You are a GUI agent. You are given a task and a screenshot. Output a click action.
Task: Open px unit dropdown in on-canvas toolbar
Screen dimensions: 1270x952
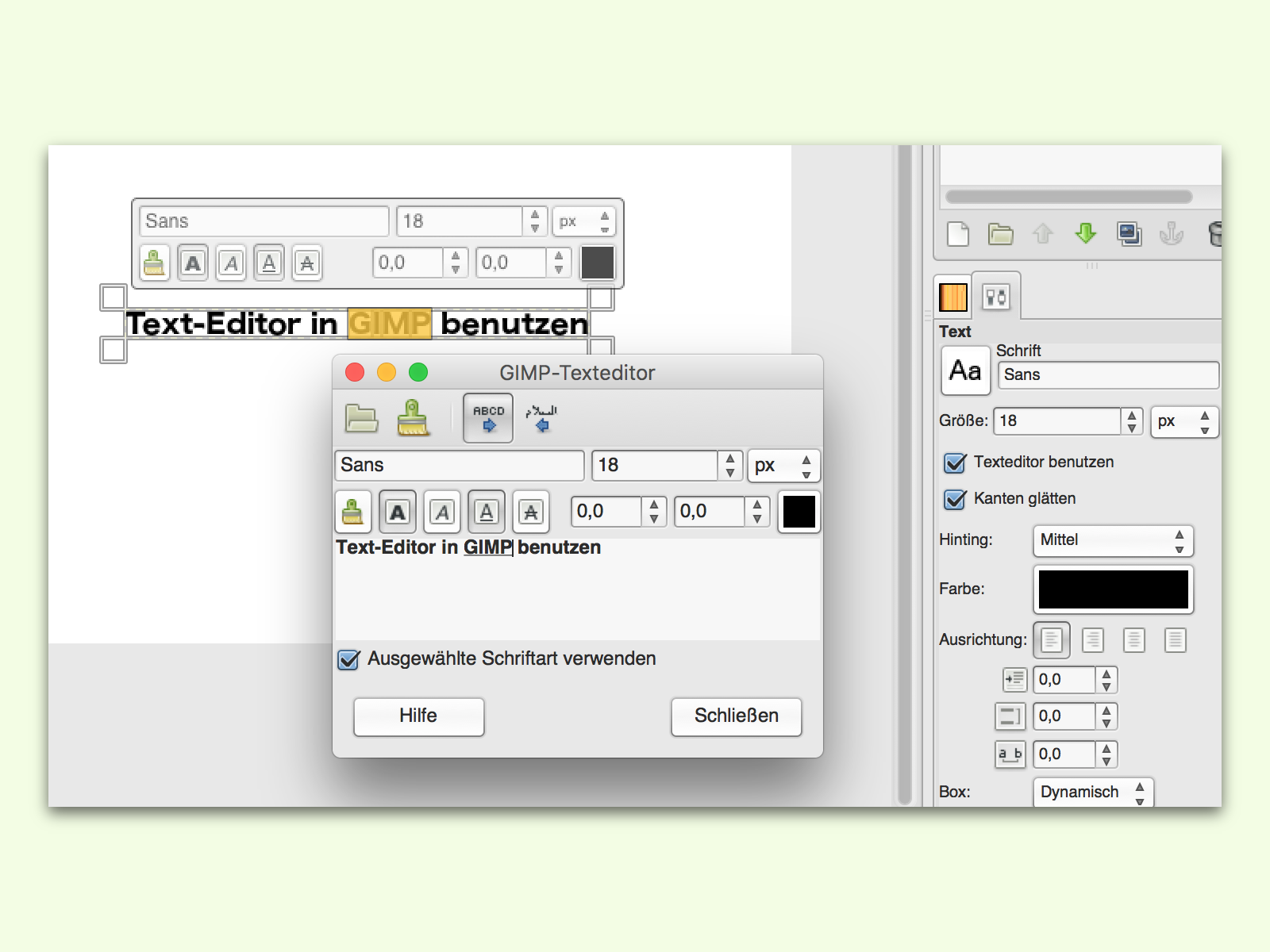point(583,221)
